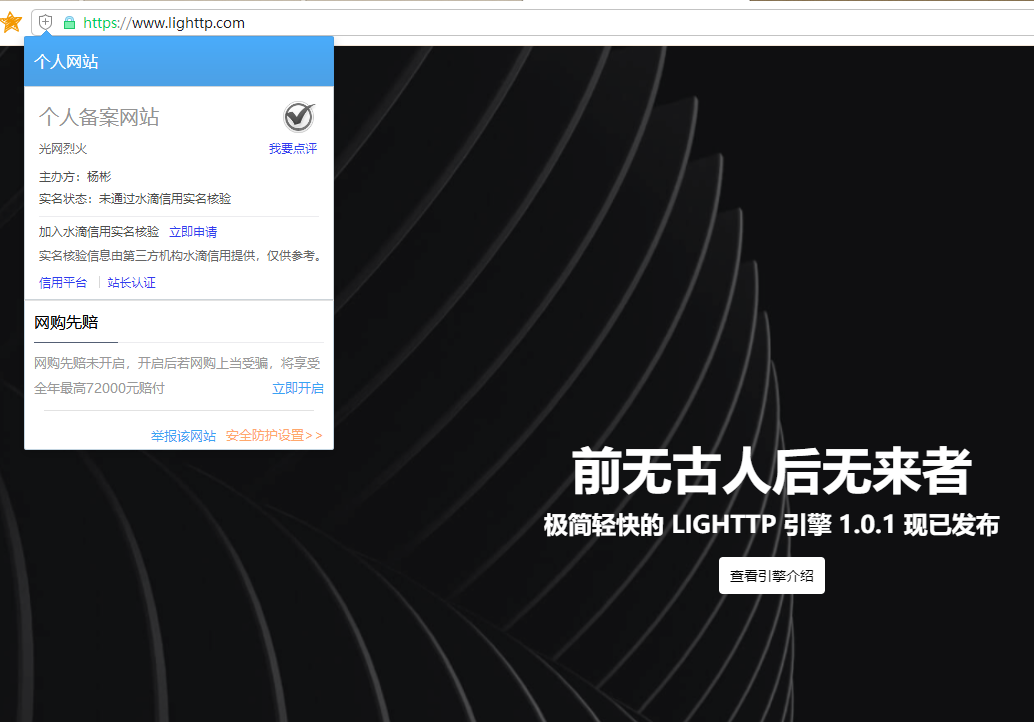Image resolution: width=1034 pixels, height=722 pixels.
Task: Report the site via 举报该网站
Action: pos(183,436)
